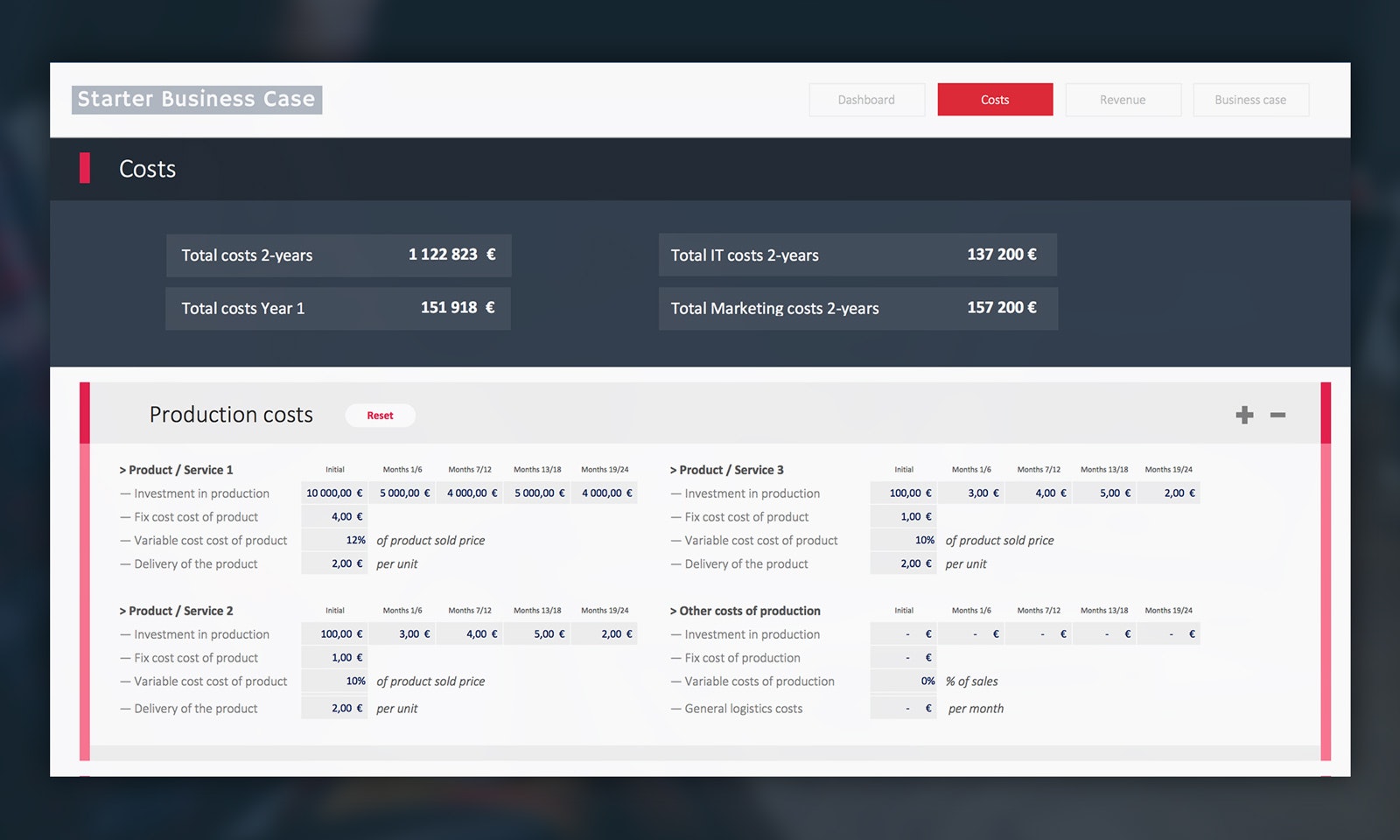This screenshot has height=840, width=1400.
Task: Go to the Dashboard page
Action: (866, 99)
